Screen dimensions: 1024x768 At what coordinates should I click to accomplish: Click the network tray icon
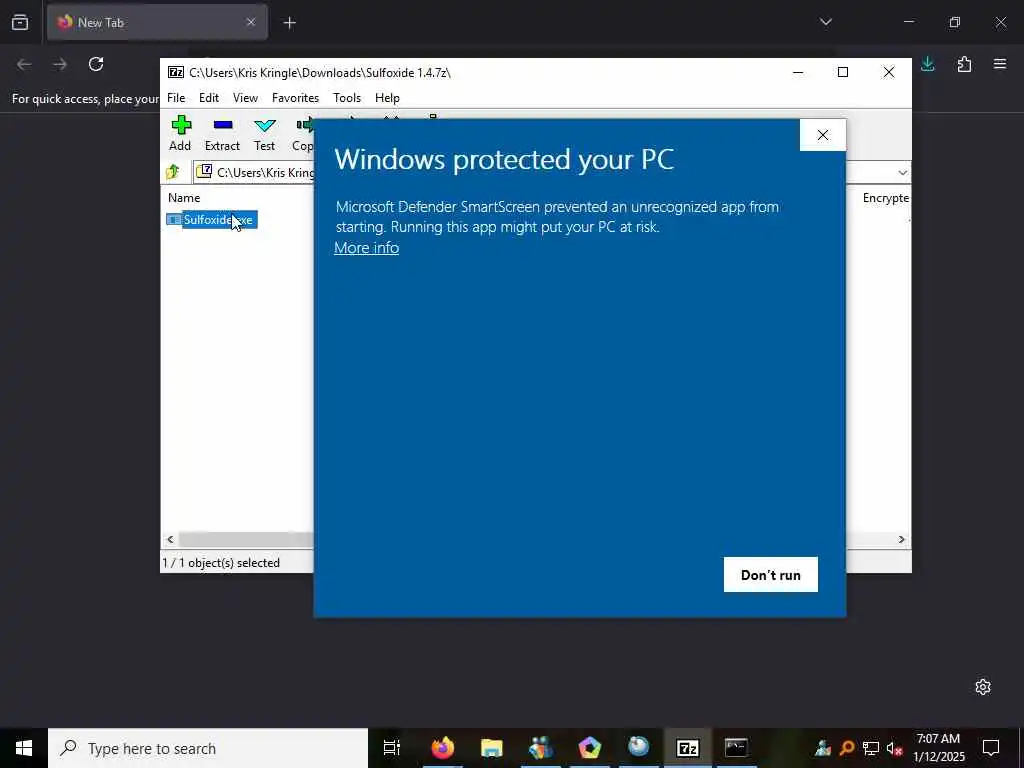coord(871,748)
